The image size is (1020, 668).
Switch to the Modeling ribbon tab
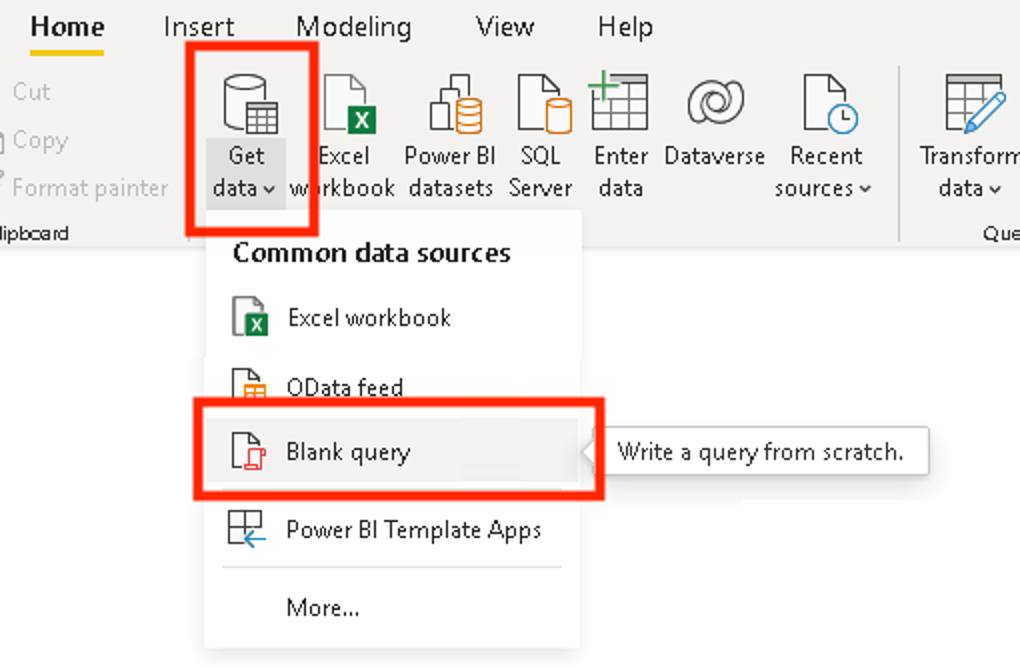tap(353, 27)
